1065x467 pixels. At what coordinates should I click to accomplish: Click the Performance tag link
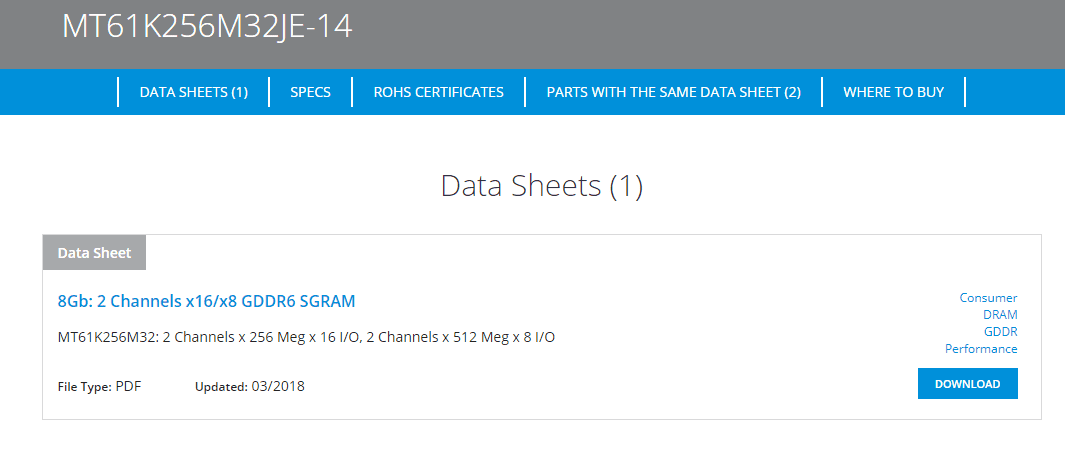981,349
